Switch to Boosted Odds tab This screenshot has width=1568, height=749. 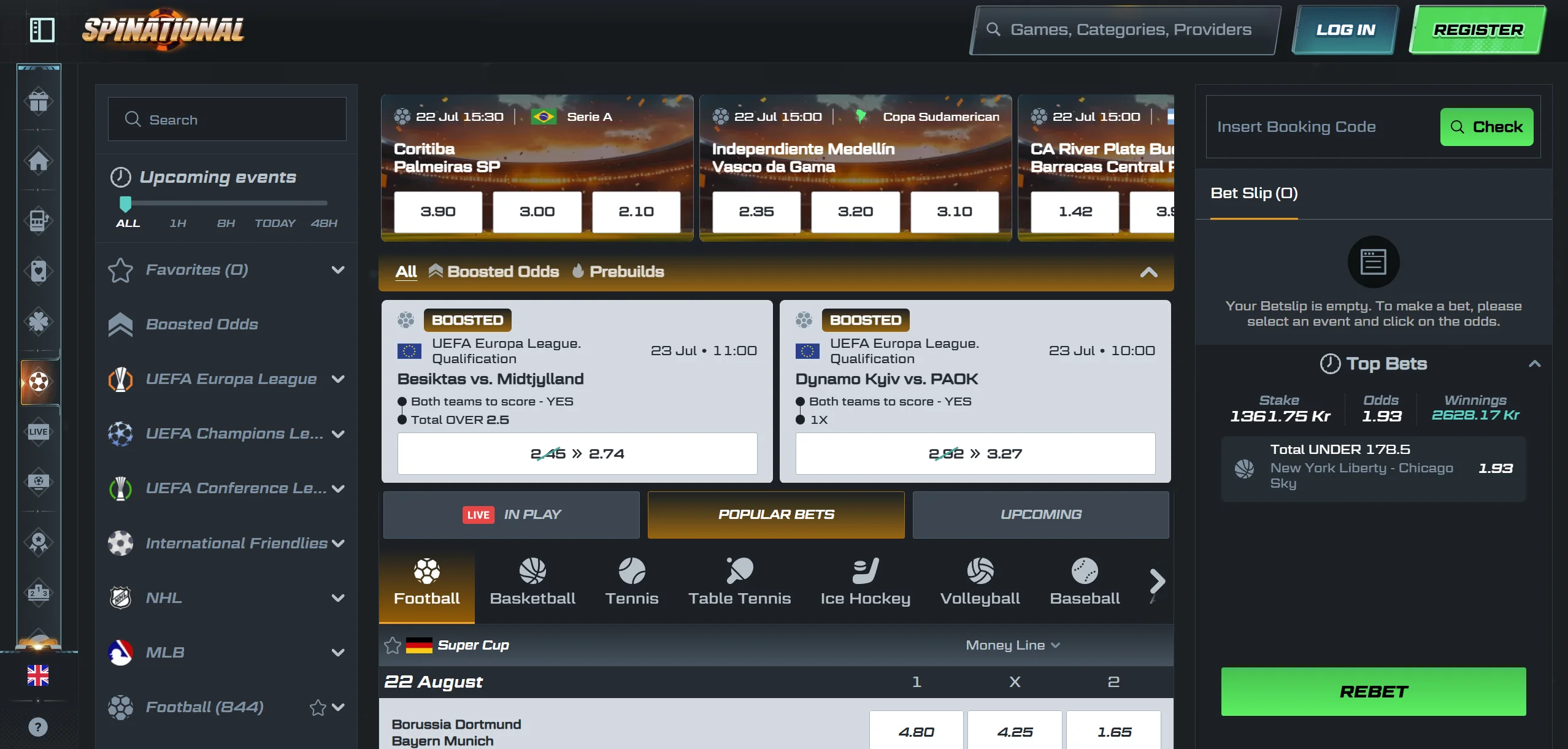coord(494,272)
